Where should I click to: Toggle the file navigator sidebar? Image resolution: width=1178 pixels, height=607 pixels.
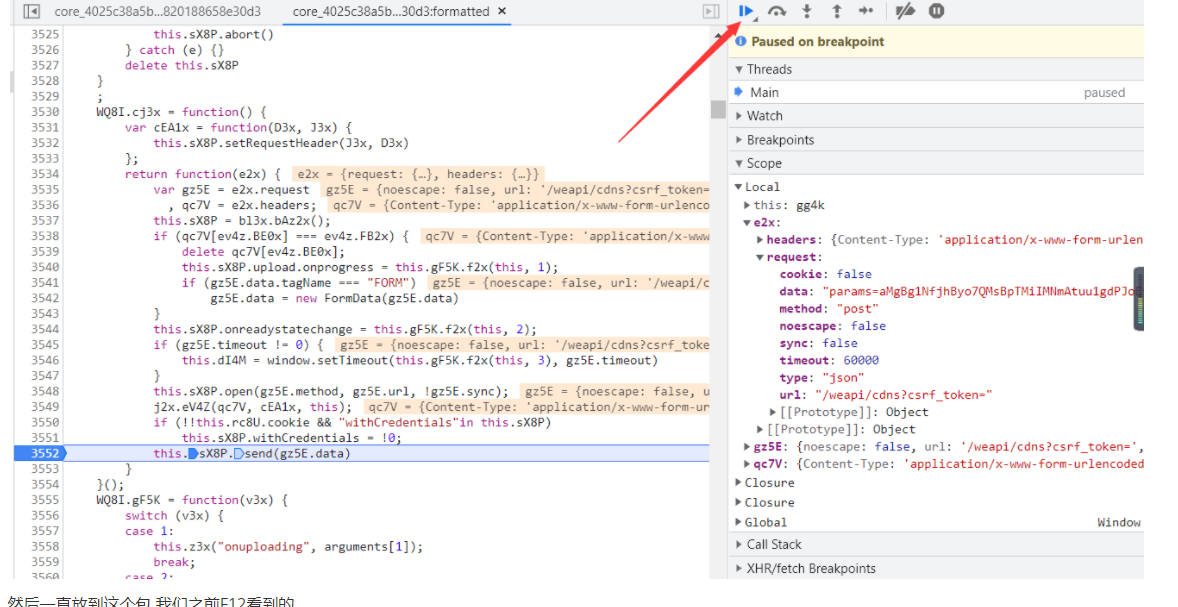click(32, 11)
